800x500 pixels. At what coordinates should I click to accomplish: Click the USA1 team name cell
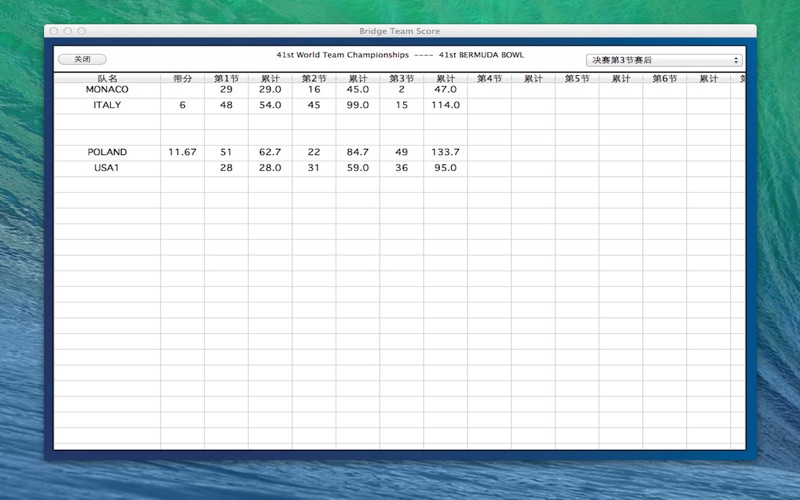pos(107,168)
